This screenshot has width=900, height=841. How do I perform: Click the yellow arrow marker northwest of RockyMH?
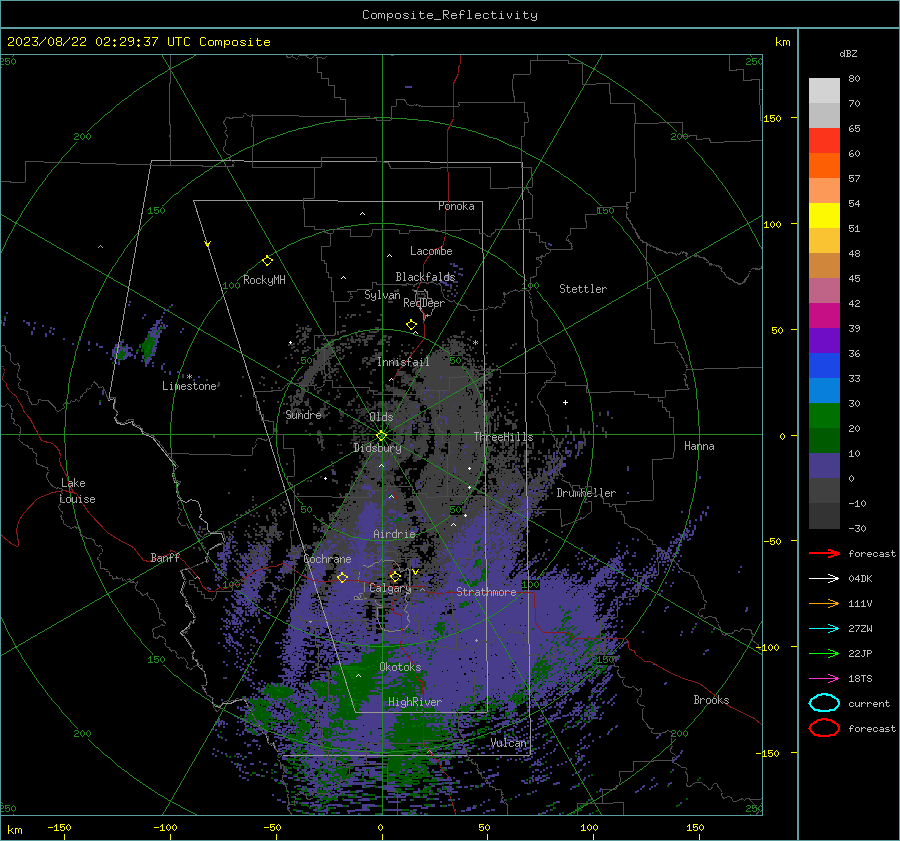[x=208, y=244]
